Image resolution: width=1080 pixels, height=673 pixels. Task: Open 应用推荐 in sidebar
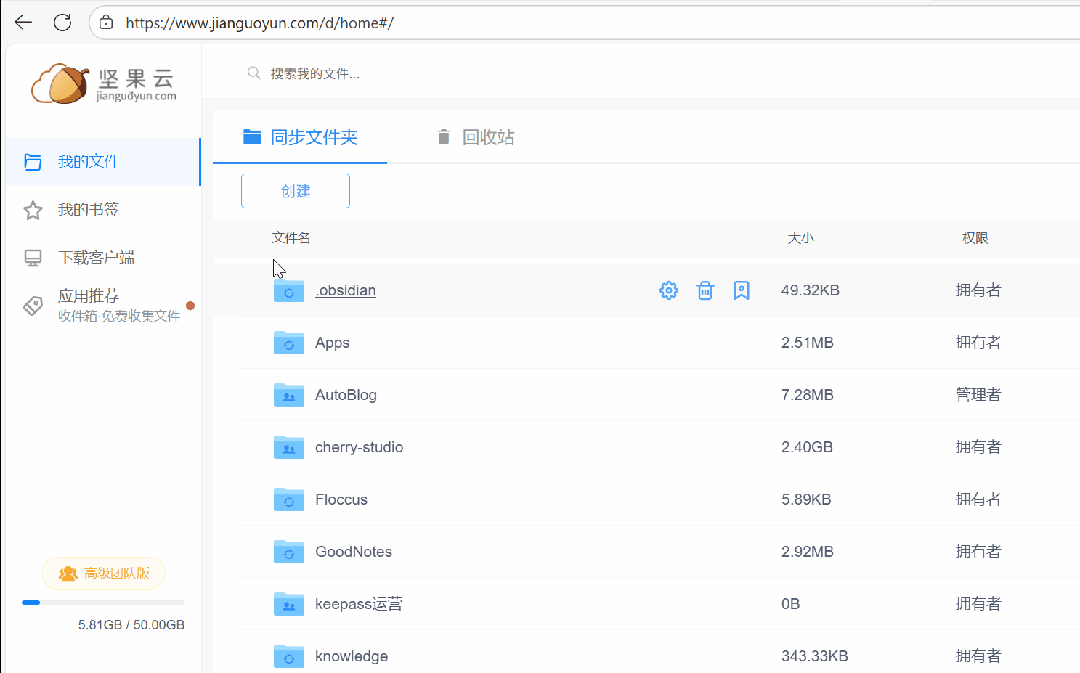click(103, 305)
